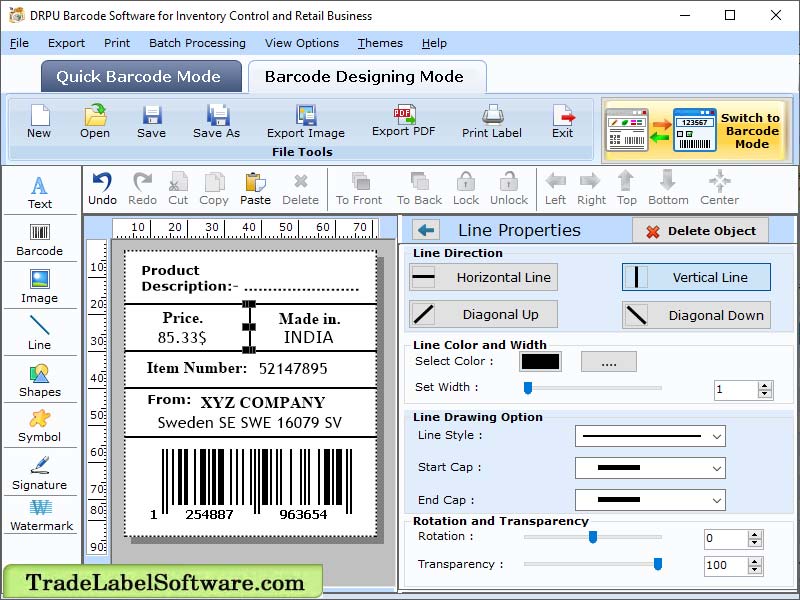Send object To Back

pos(418,188)
